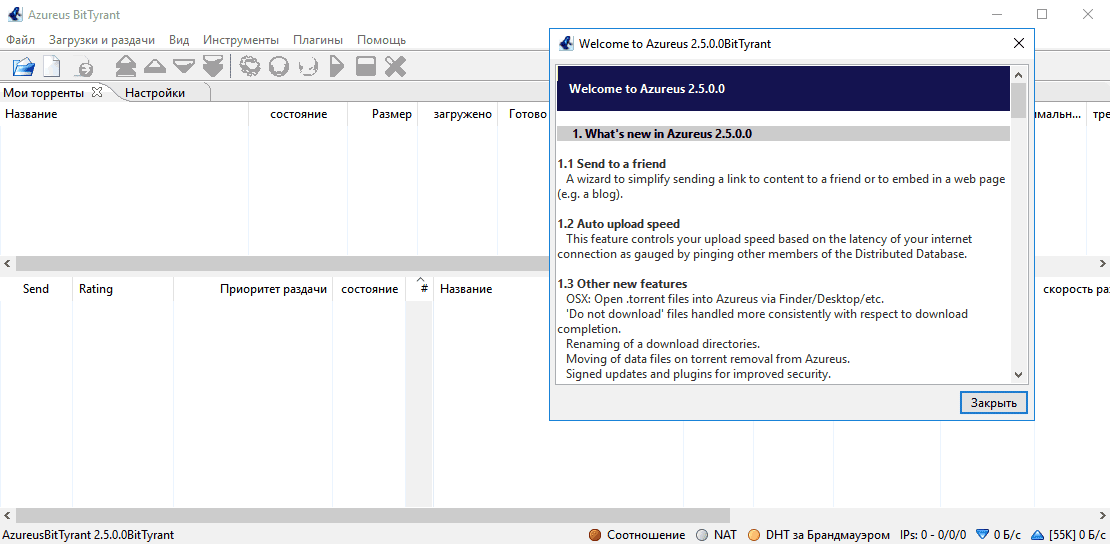1110x544 pixels.
Task: Click the move up arrow icon
Action: tap(155, 67)
